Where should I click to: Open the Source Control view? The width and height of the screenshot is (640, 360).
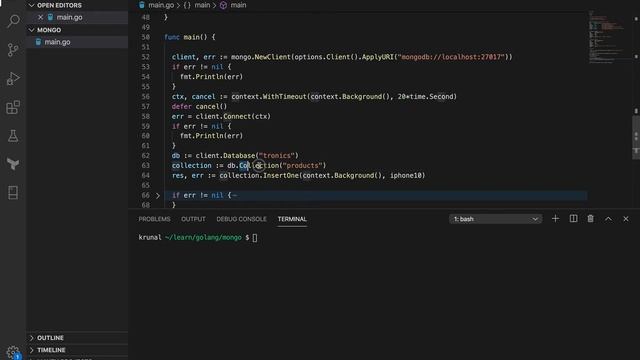coord(13,50)
